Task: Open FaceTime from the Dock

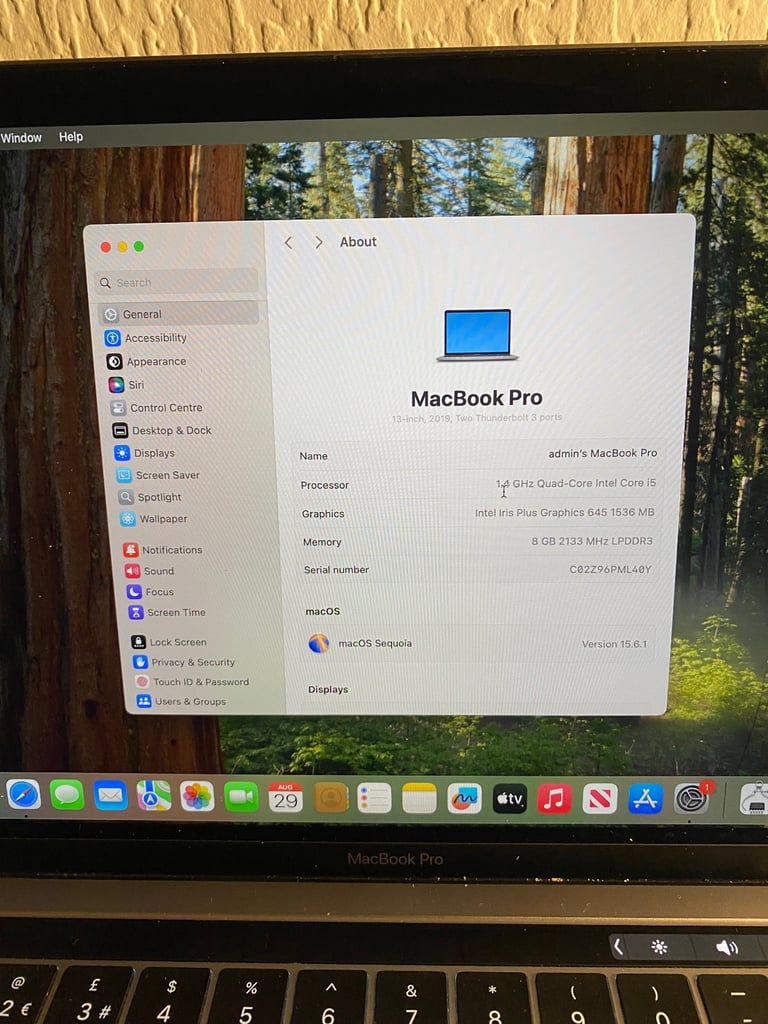Action: (241, 797)
